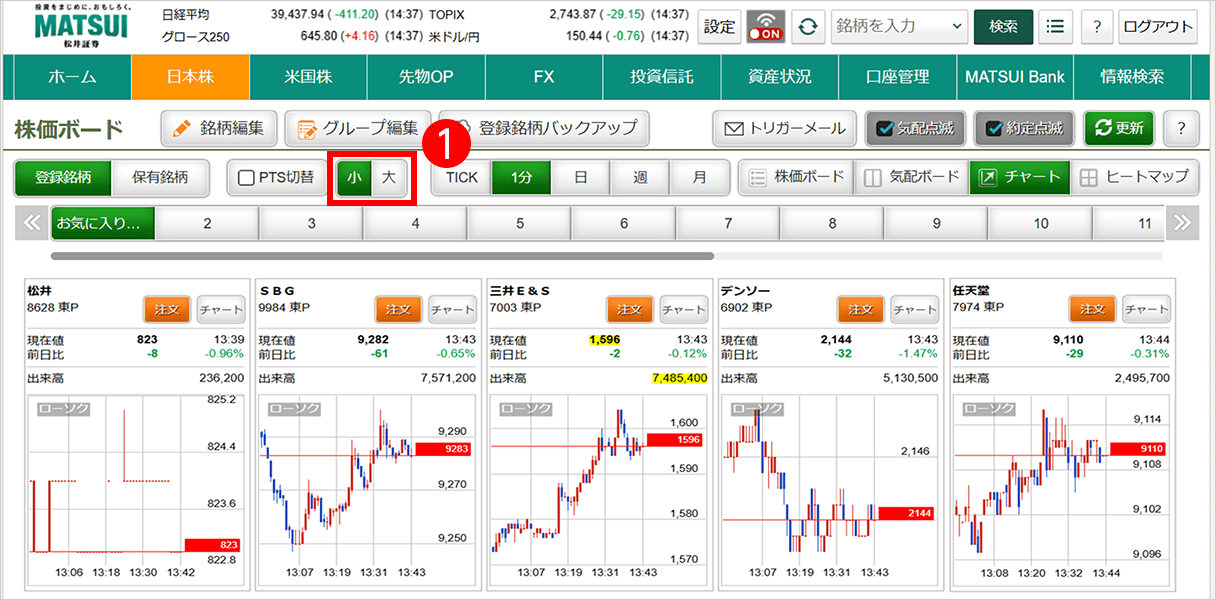Select the 日本株 menu tab
Viewport: 1216px width, 600px height.
(190, 77)
